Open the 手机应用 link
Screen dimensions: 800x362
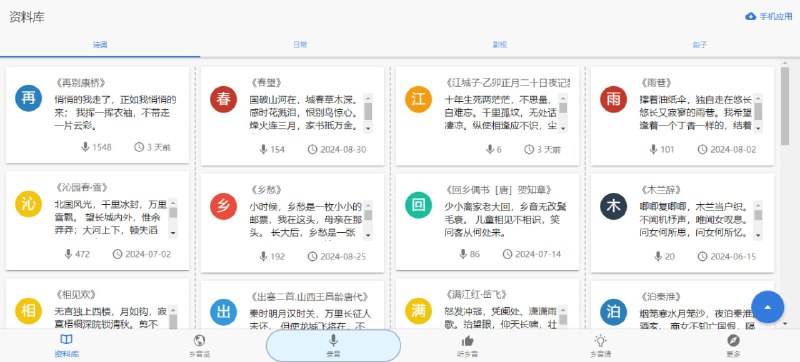(769, 16)
